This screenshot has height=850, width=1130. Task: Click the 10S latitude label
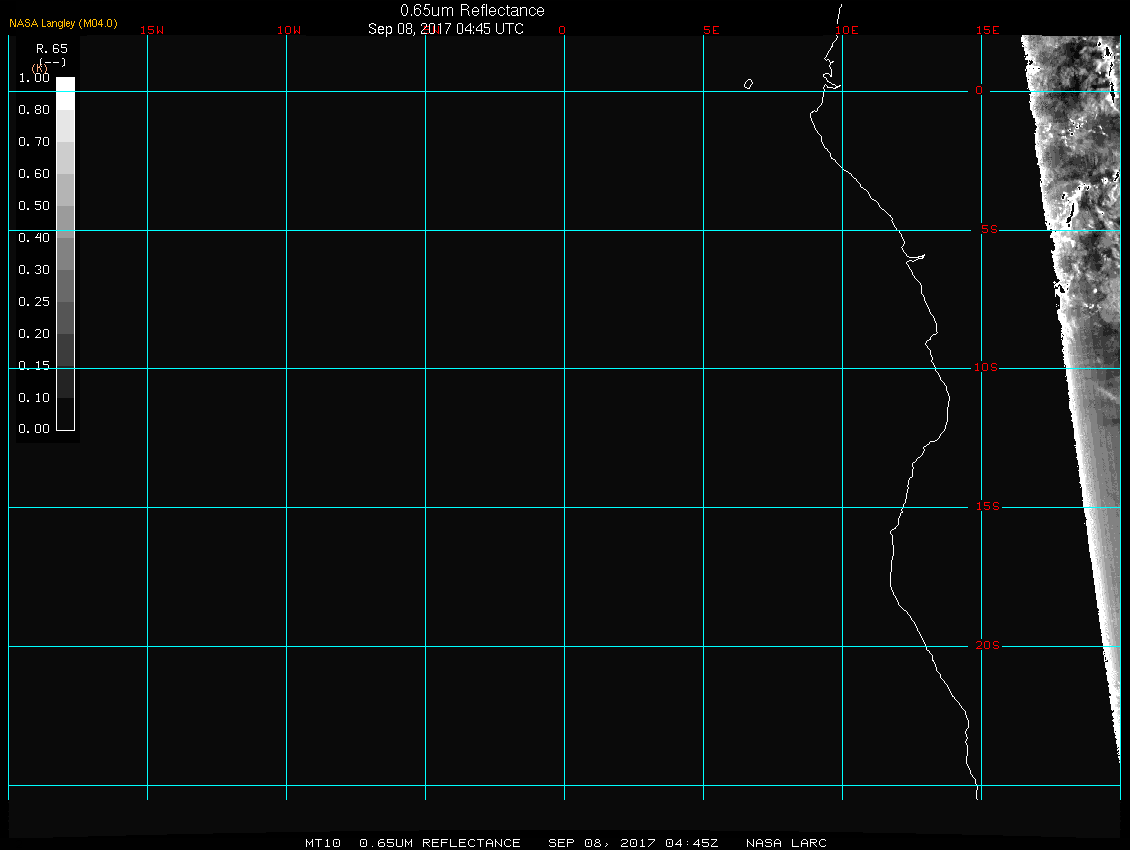pyautogui.click(x=986, y=368)
